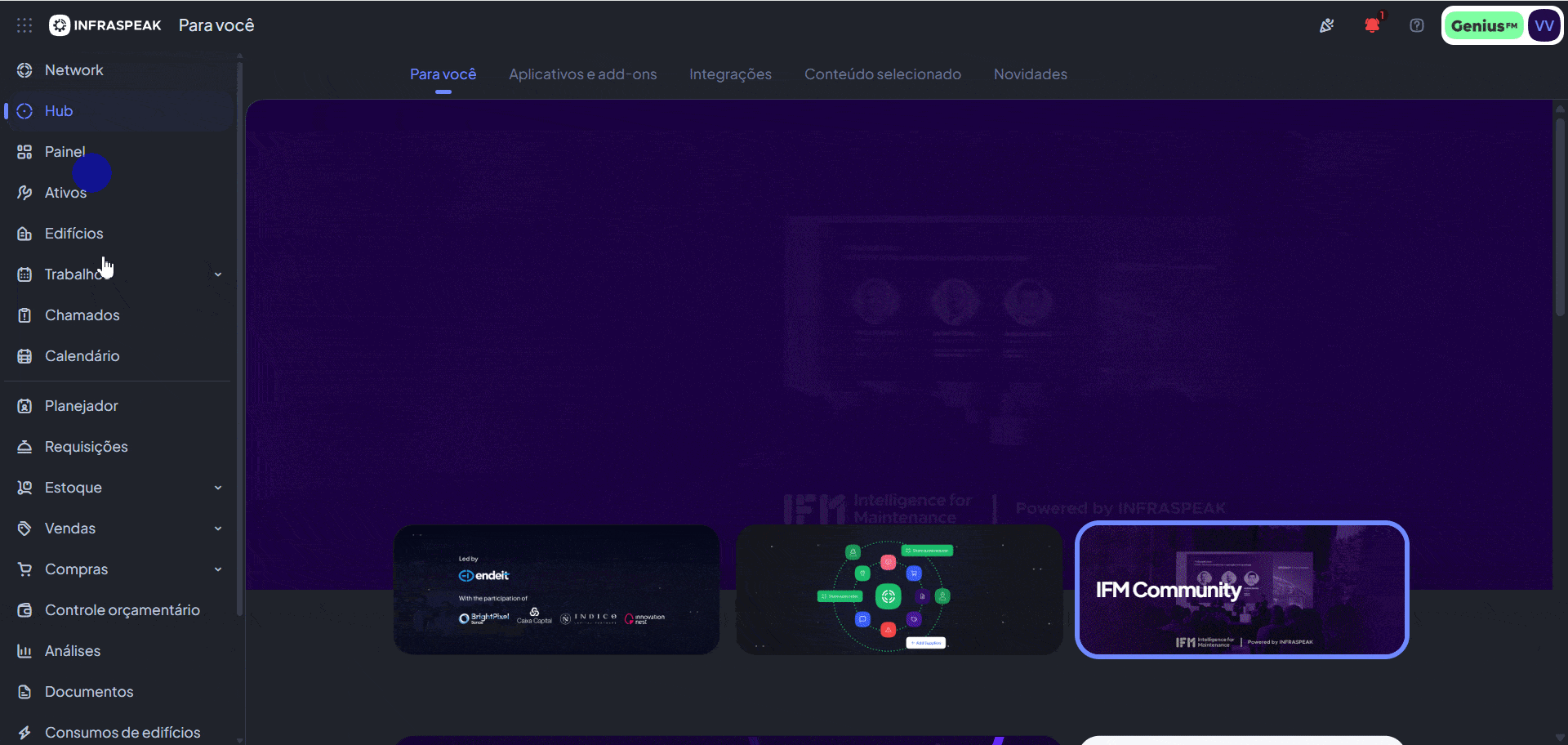Screen dimensions: 1568x745
Task: Click the main content vertical scrollbar
Action: tap(1560, 217)
